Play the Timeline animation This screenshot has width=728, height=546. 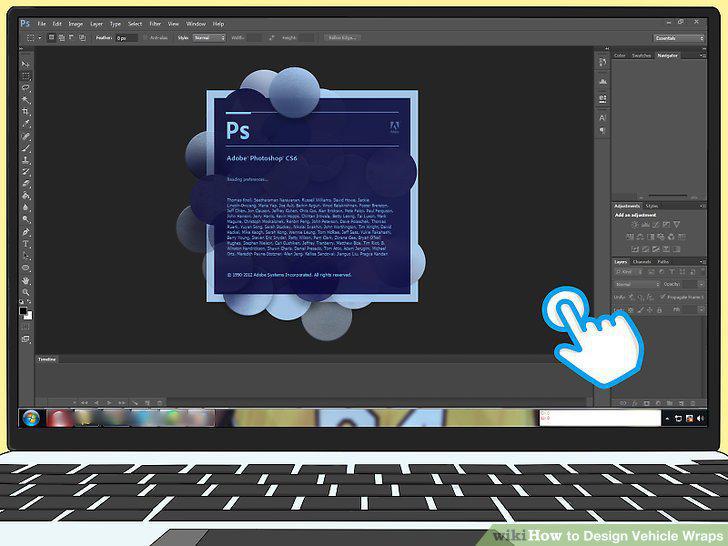(109, 403)
